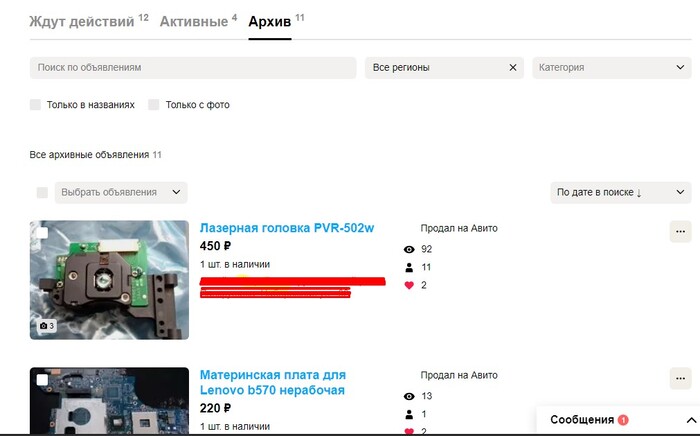This screenshot has height=436, width=700.
Task: Expand the Категория dropdown
Action: pyautogui.click(x=612, y=68)
